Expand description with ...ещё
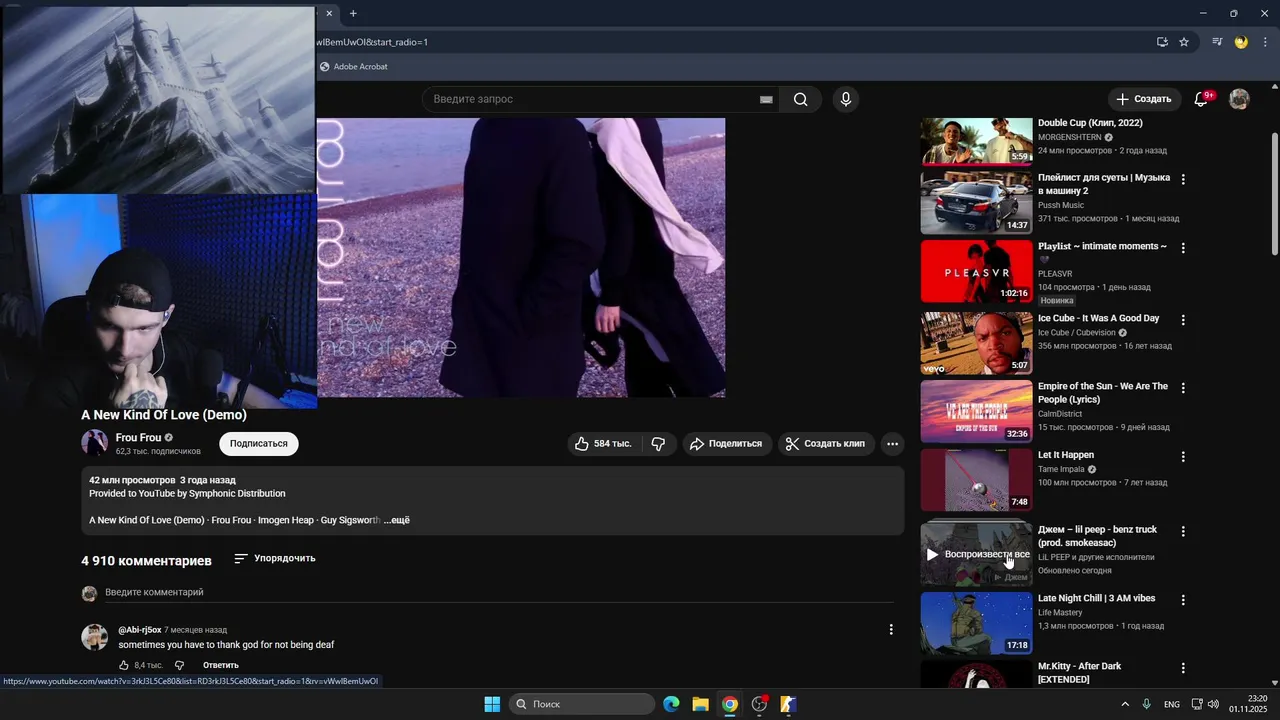Screen dimensions: 1280x720 397,520
